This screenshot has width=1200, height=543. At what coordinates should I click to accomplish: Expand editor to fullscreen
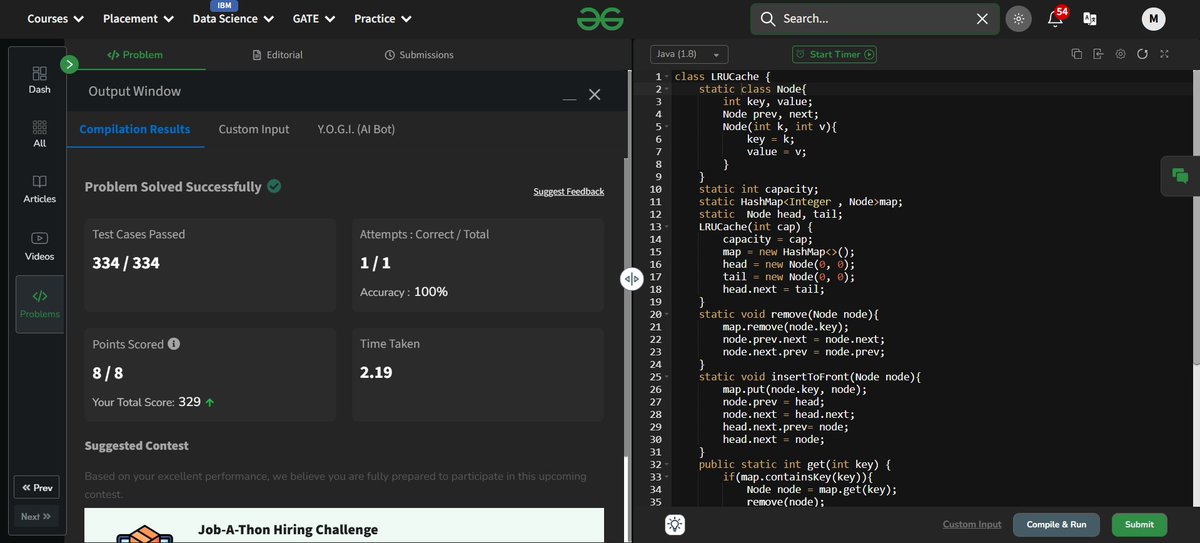[1164, 54]
